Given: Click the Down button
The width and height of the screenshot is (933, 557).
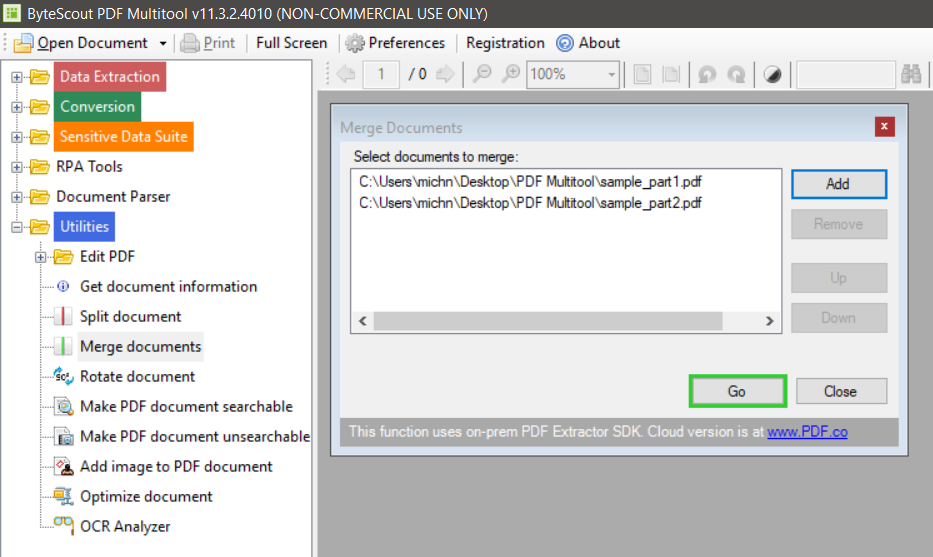Looking at the screenshot, I should tap(838, 318).
